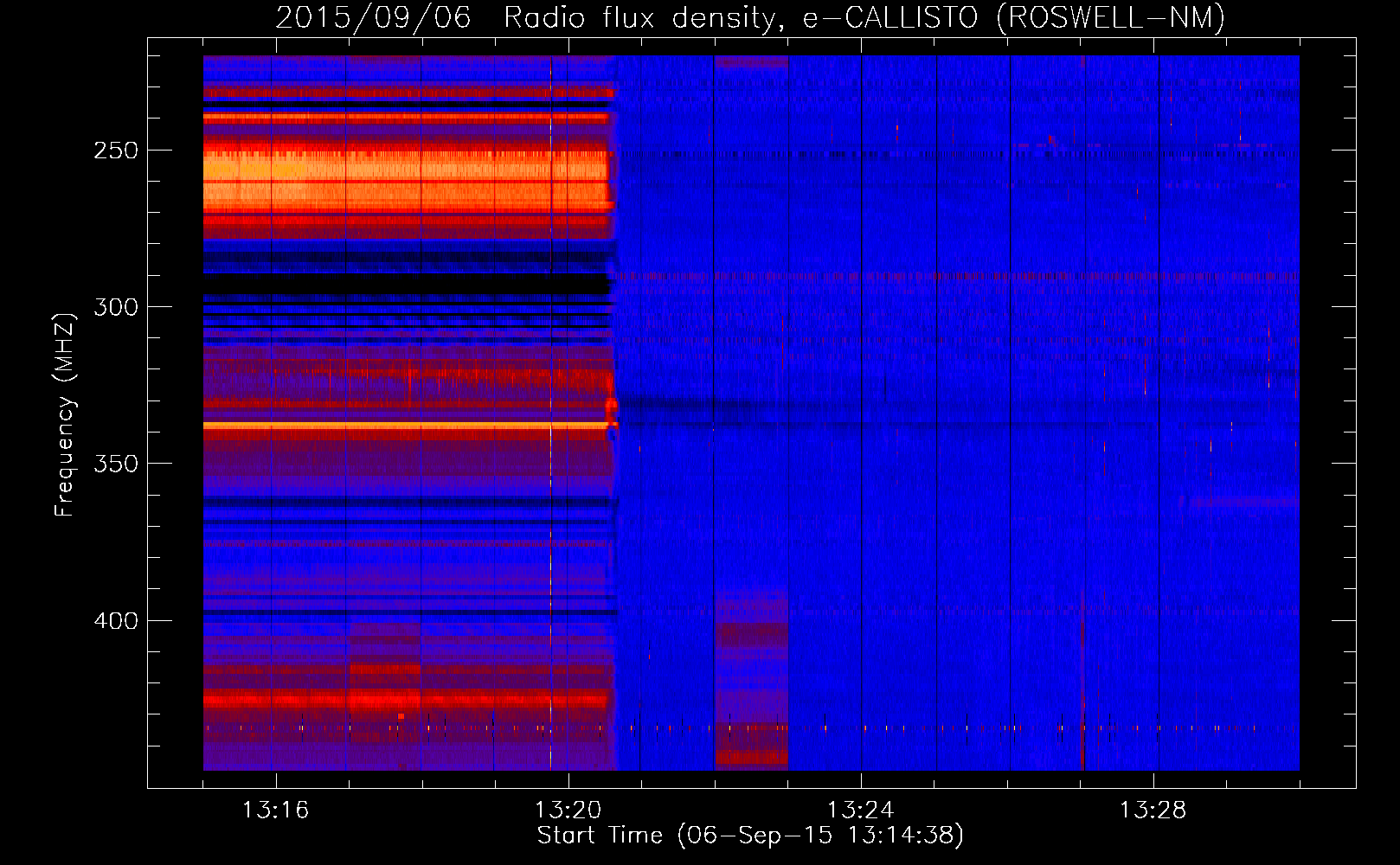Click the date '2015/09/06' in the title
Viewport: 1400px width, 865px height.
[373, 17]
